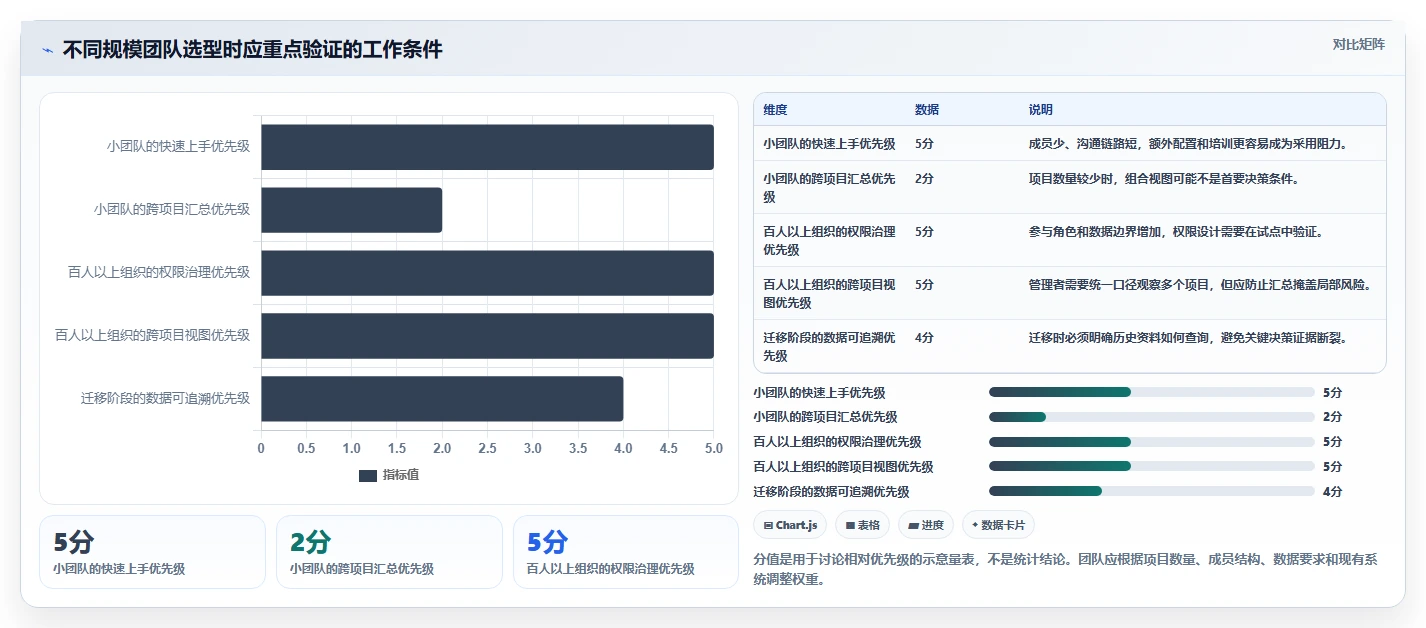
Task: Click table value 4分 in 数据可追溯 row
Action: pyautogui.click(x=924, y=338)
